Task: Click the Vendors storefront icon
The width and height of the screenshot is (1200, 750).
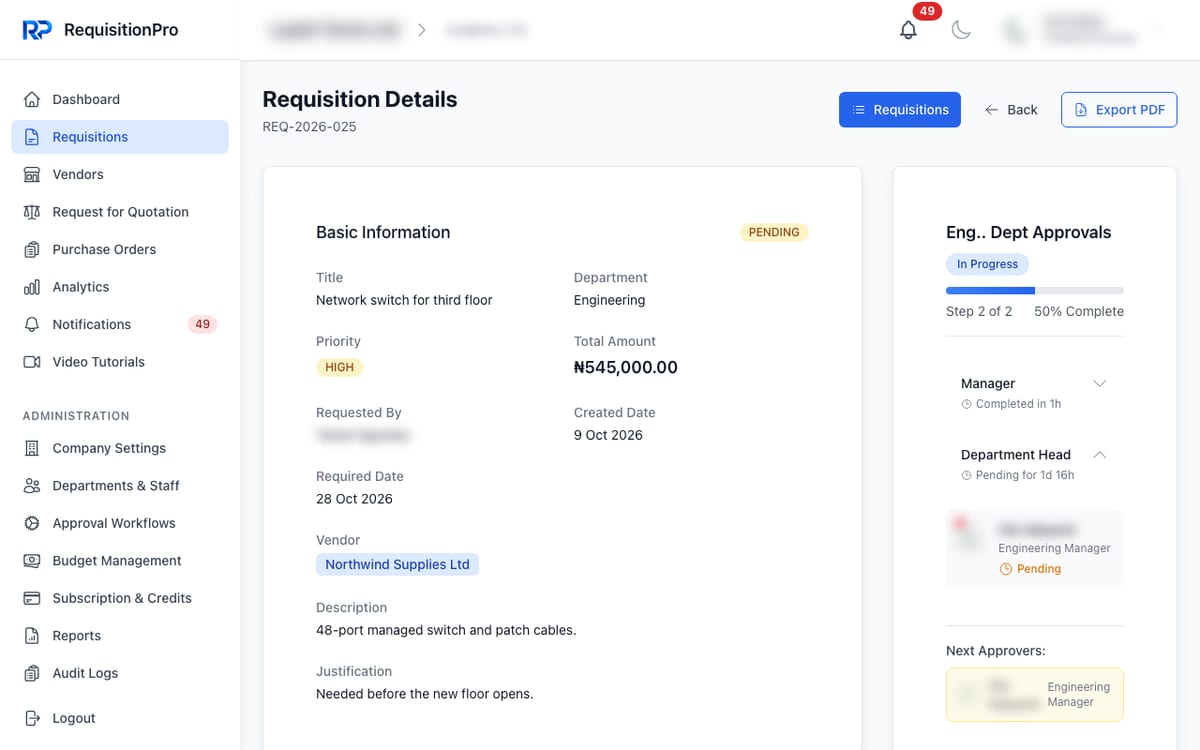Action: click(32, 175)
